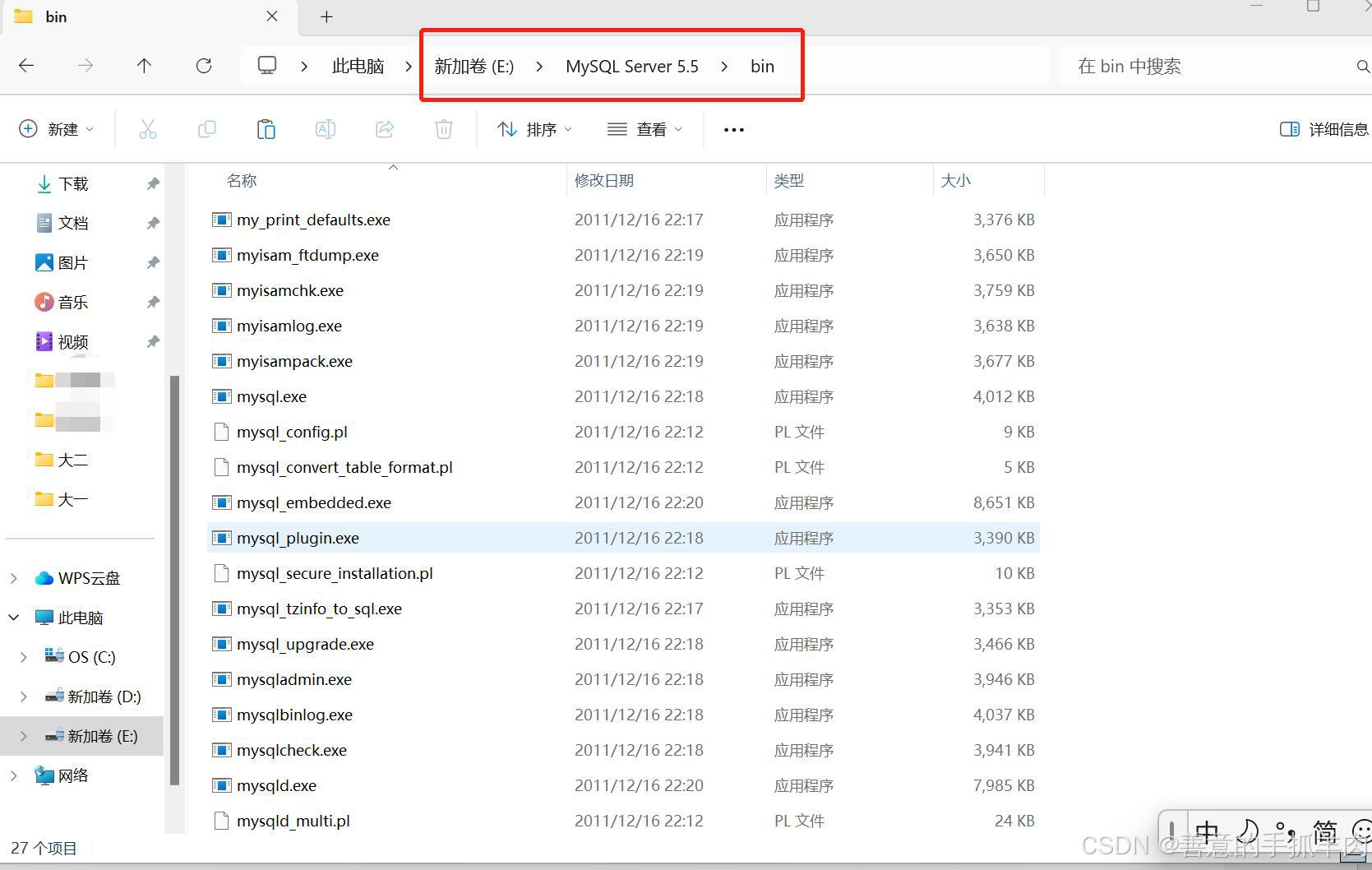Viewport: 1372px width, 870px height.
Task: Switch IME language via 中 indicator
Action: pos(1207,832)
